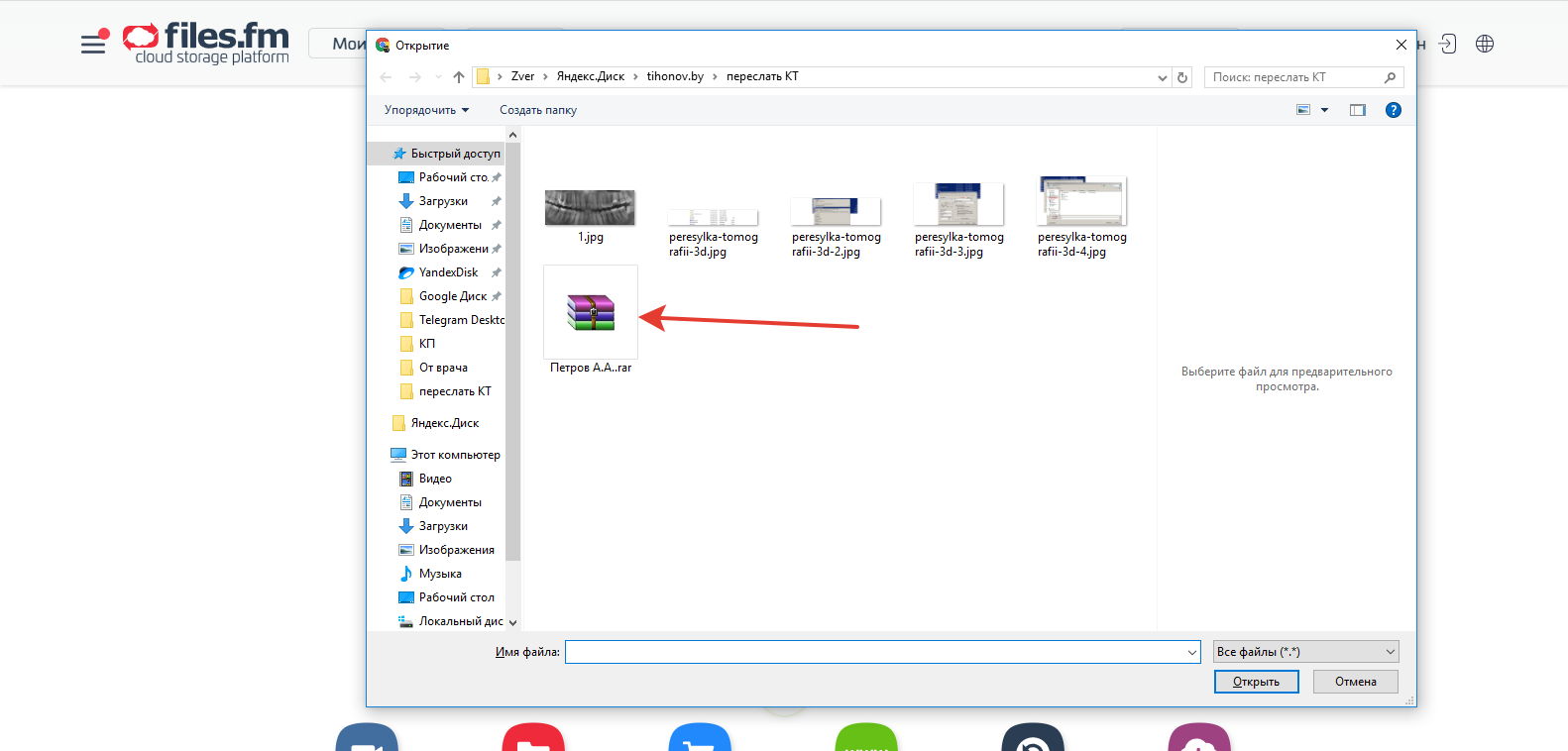This screenshot has width=1568, height=751.
Task: Click the up-one-level arrow in navigation bar
Action: pyautogui.click(x=458, y=77)
